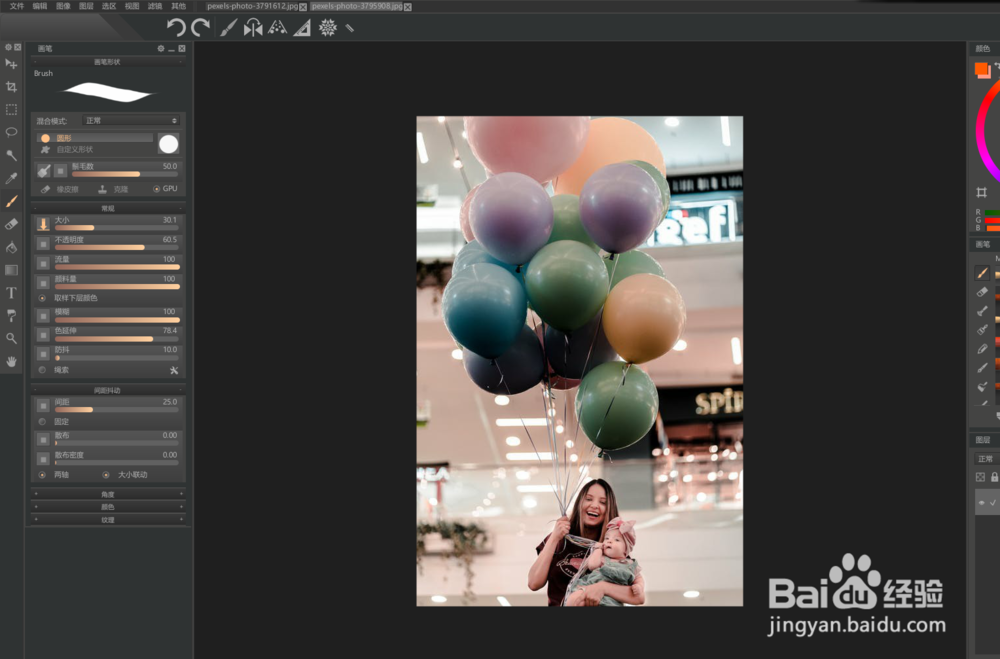Expand the 角度 section in the brush panel
The width and height of the screenshot is (1000, 659).
[107, 493]
